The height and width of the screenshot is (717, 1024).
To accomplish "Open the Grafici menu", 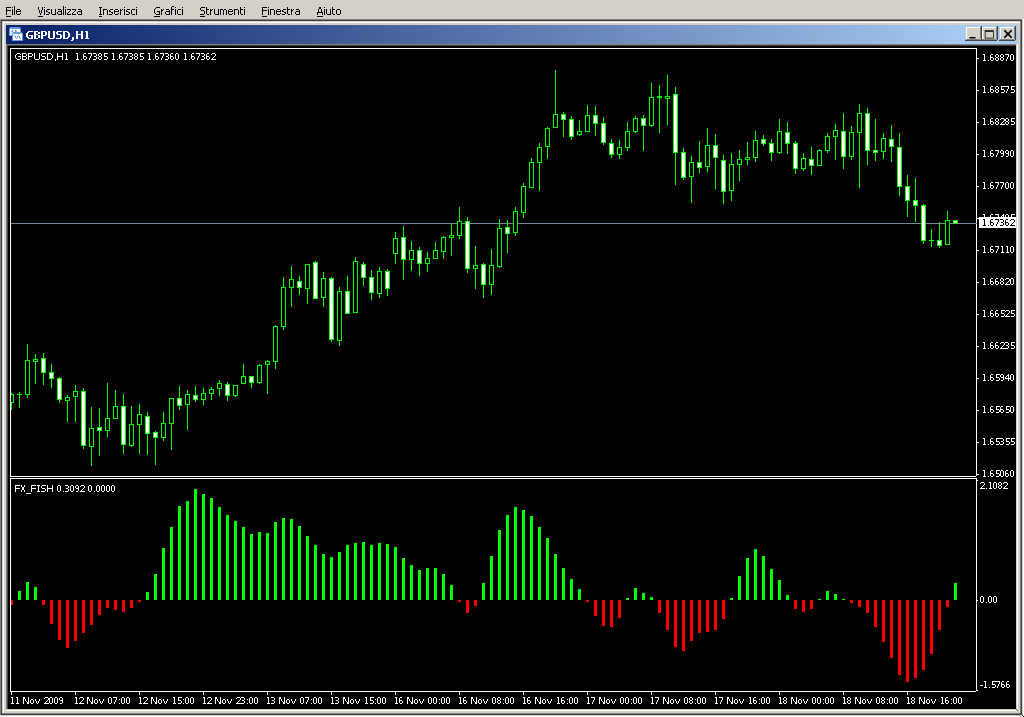I will pyautogui.click(x=168, y=11).
